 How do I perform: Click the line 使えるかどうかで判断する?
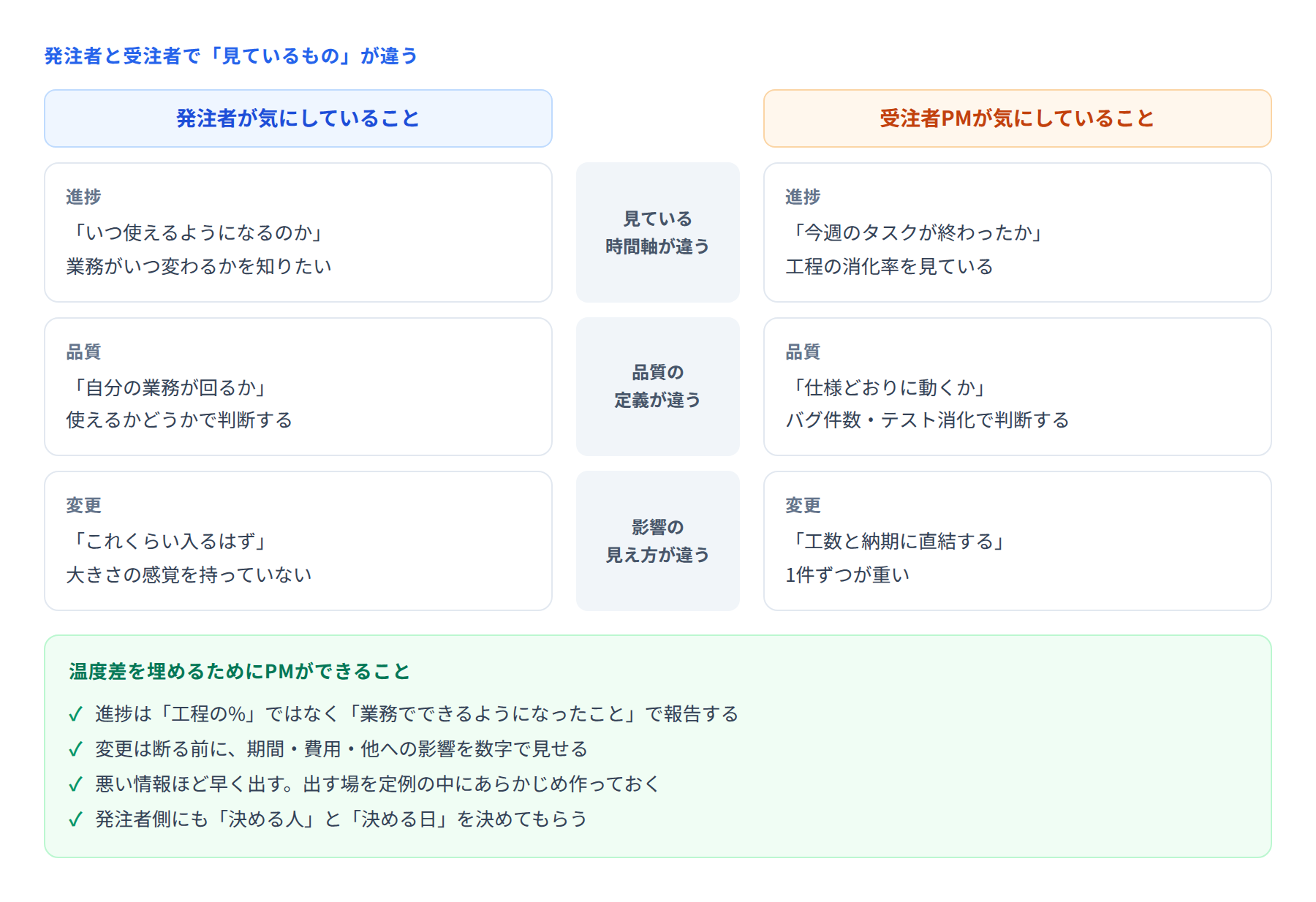point(179,420)
